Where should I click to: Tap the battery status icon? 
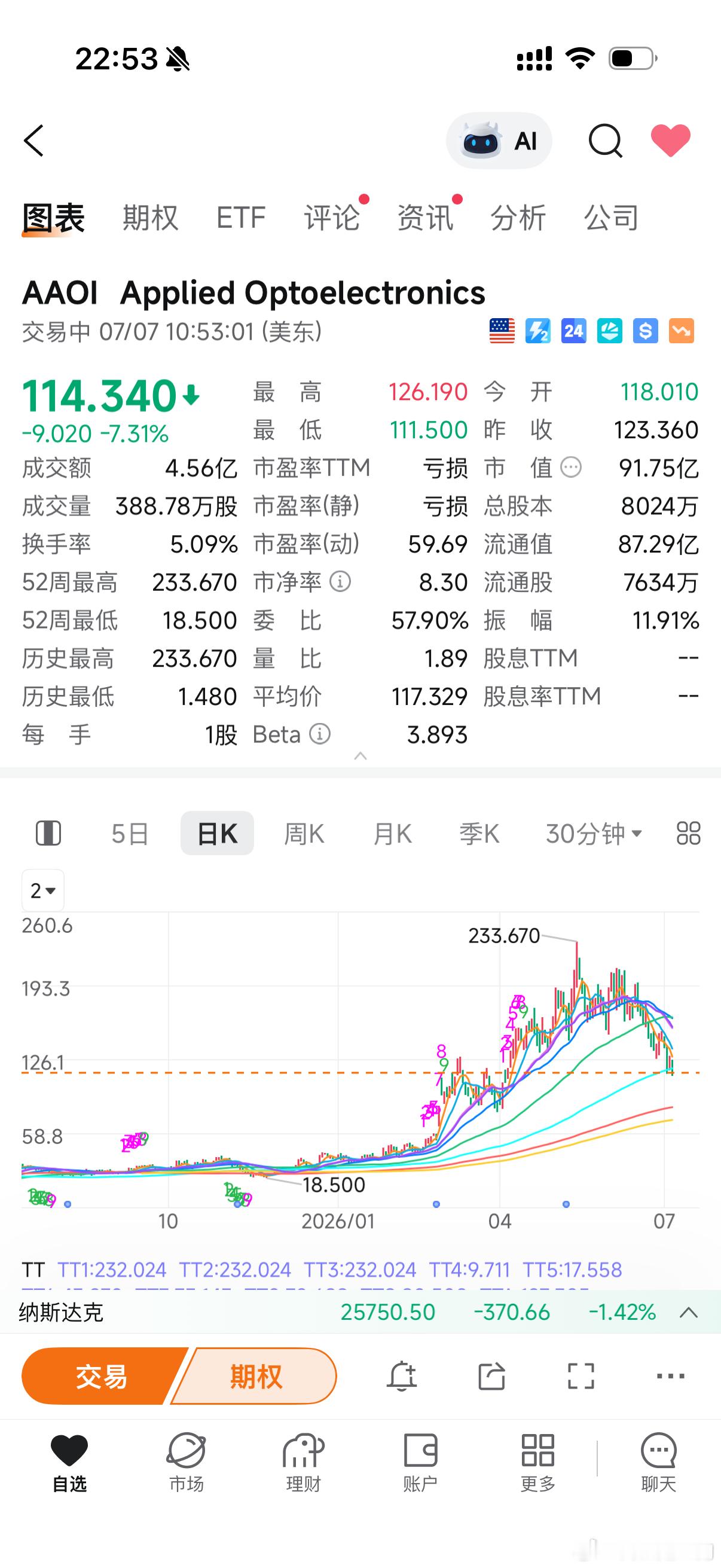click(633, 59)
